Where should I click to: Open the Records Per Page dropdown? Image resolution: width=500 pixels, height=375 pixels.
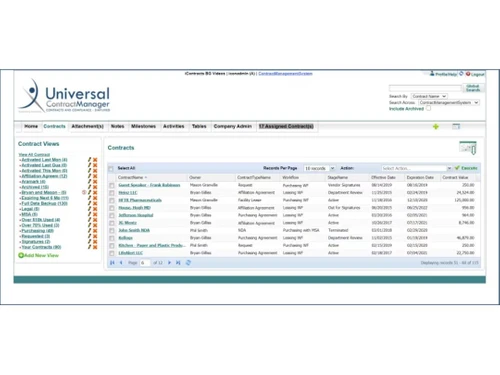(319, 168)
